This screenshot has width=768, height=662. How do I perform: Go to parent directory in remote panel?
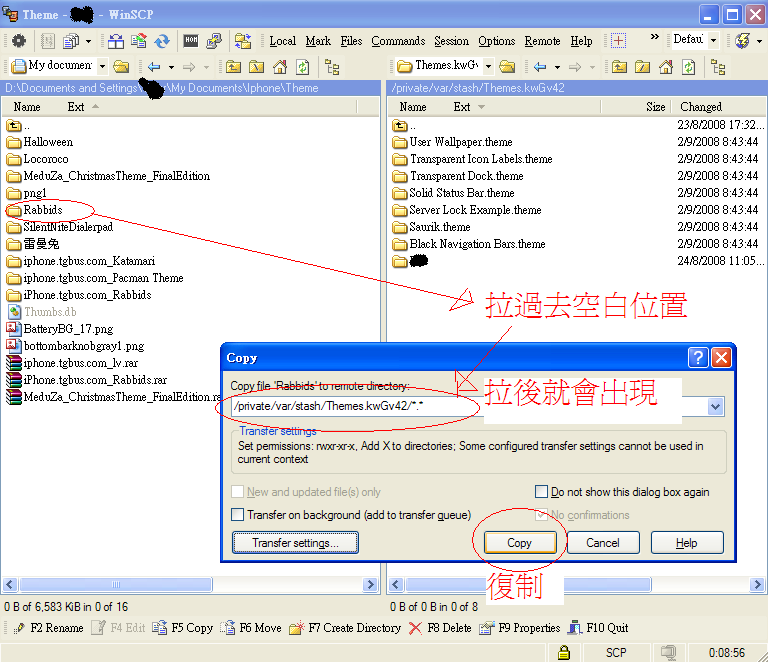(x=620, y=67)
